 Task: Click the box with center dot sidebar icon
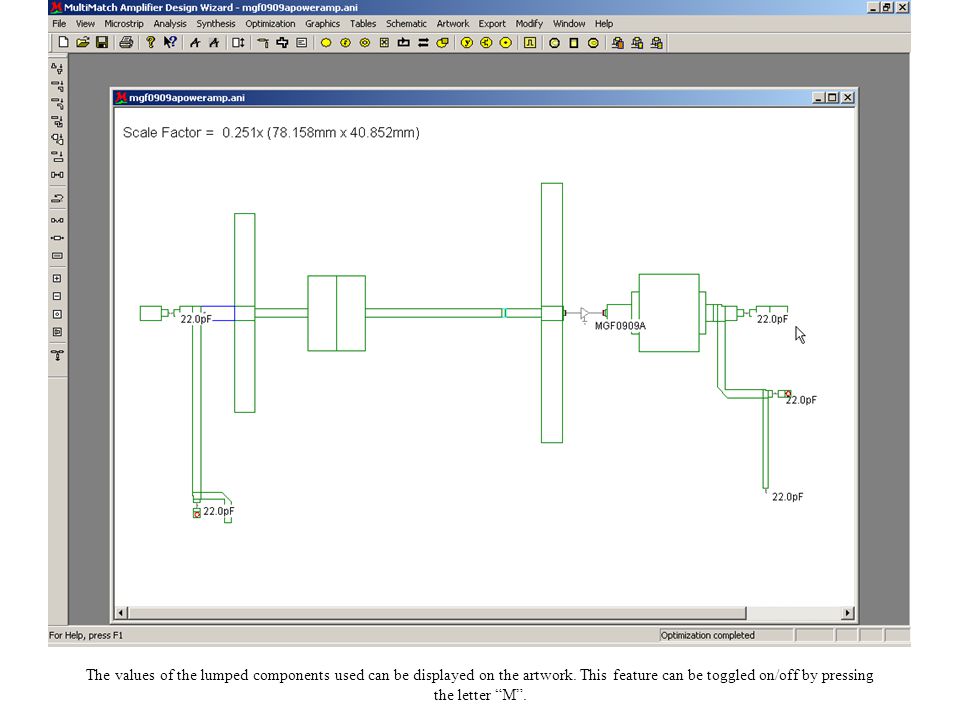click(57, 314)
